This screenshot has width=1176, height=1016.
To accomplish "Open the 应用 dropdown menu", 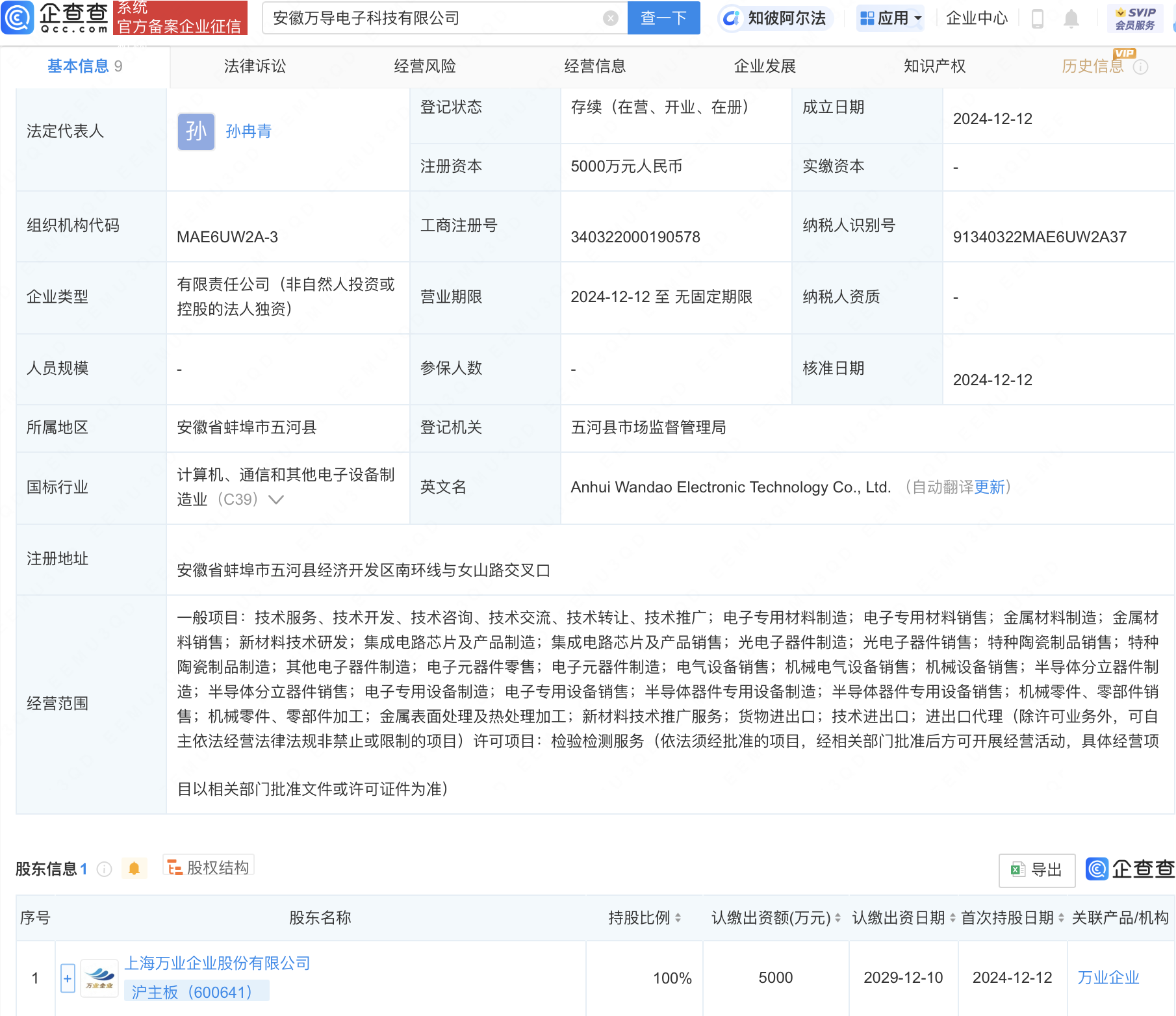I will [x=890, y=18].
